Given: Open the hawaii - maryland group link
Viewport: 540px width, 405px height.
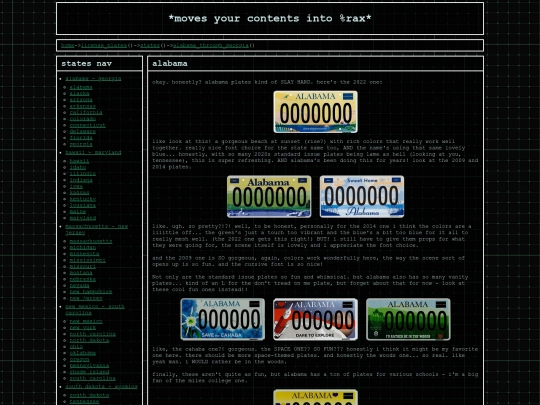Looking at the screenshot, I should [93, 152].
